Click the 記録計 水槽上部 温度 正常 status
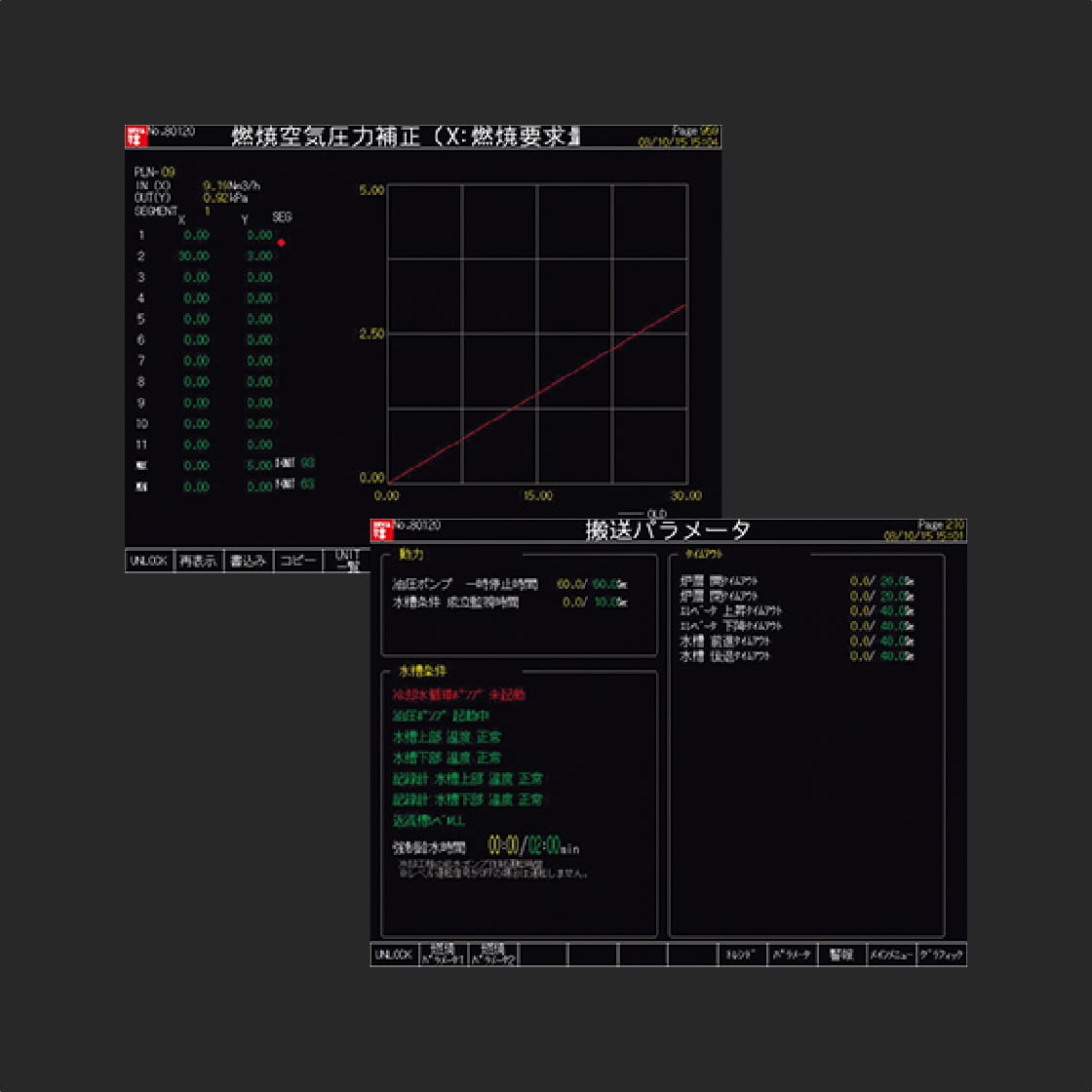 tap(467, 779)
